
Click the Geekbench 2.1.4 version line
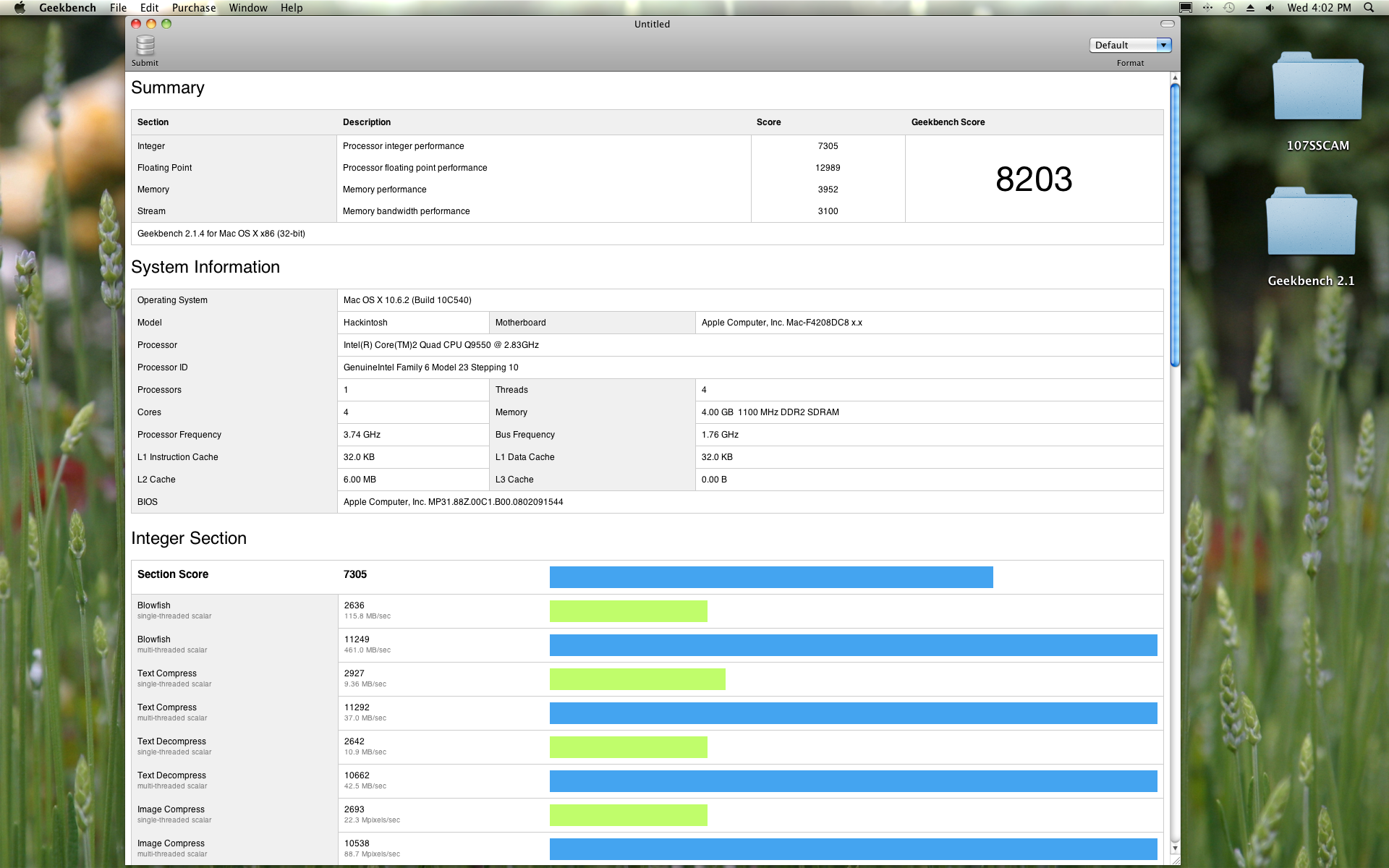pos(221,234)
